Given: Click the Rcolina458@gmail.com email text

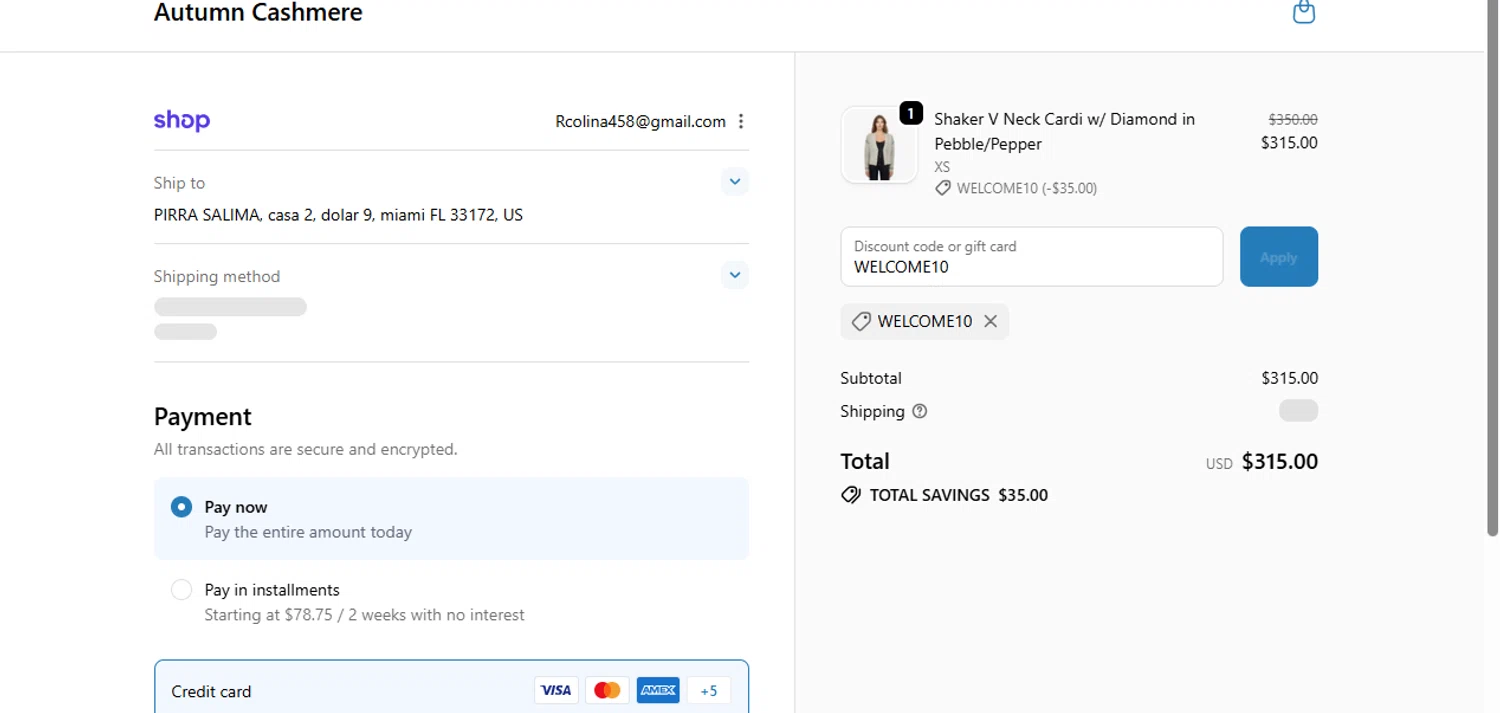Looking at the screenshot, I should [x=641, y=122].
